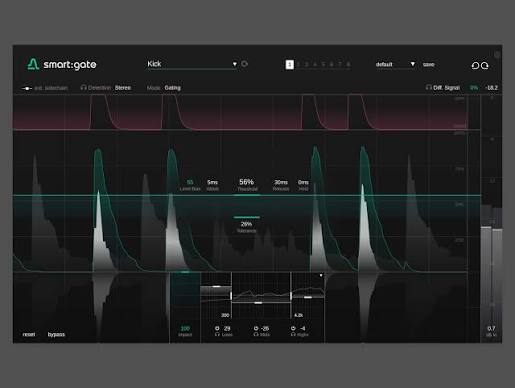Click the settings icon in top-right corner
The width and height of the screenshot is (515, 388).
coord(497,55)
